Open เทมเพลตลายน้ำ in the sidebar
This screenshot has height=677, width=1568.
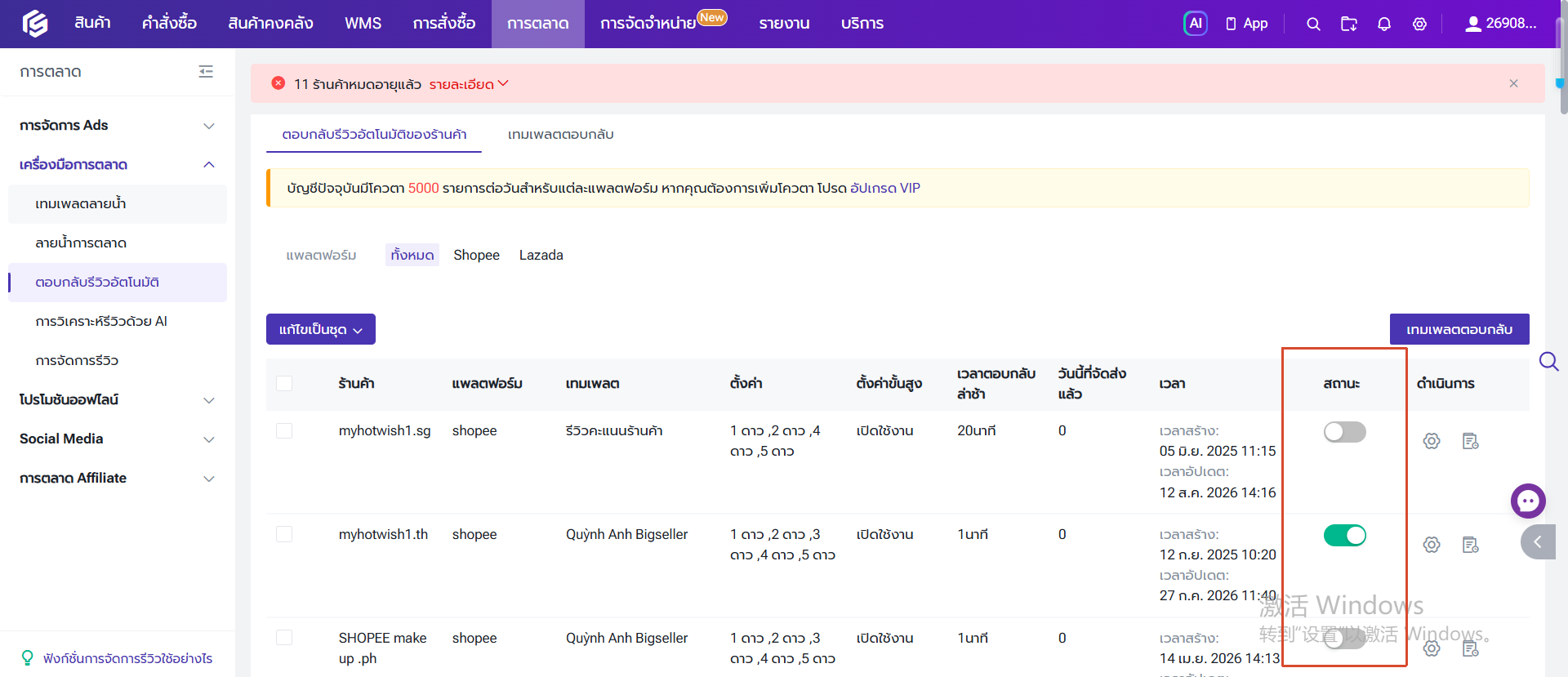point(118,204)
